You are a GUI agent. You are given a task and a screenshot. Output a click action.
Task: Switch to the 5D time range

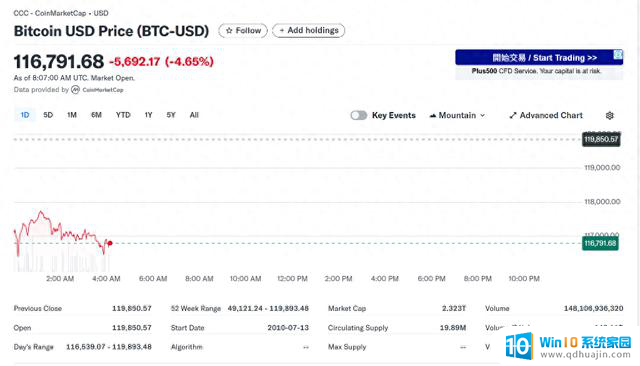pyautogui.click(x=48, y=115)
